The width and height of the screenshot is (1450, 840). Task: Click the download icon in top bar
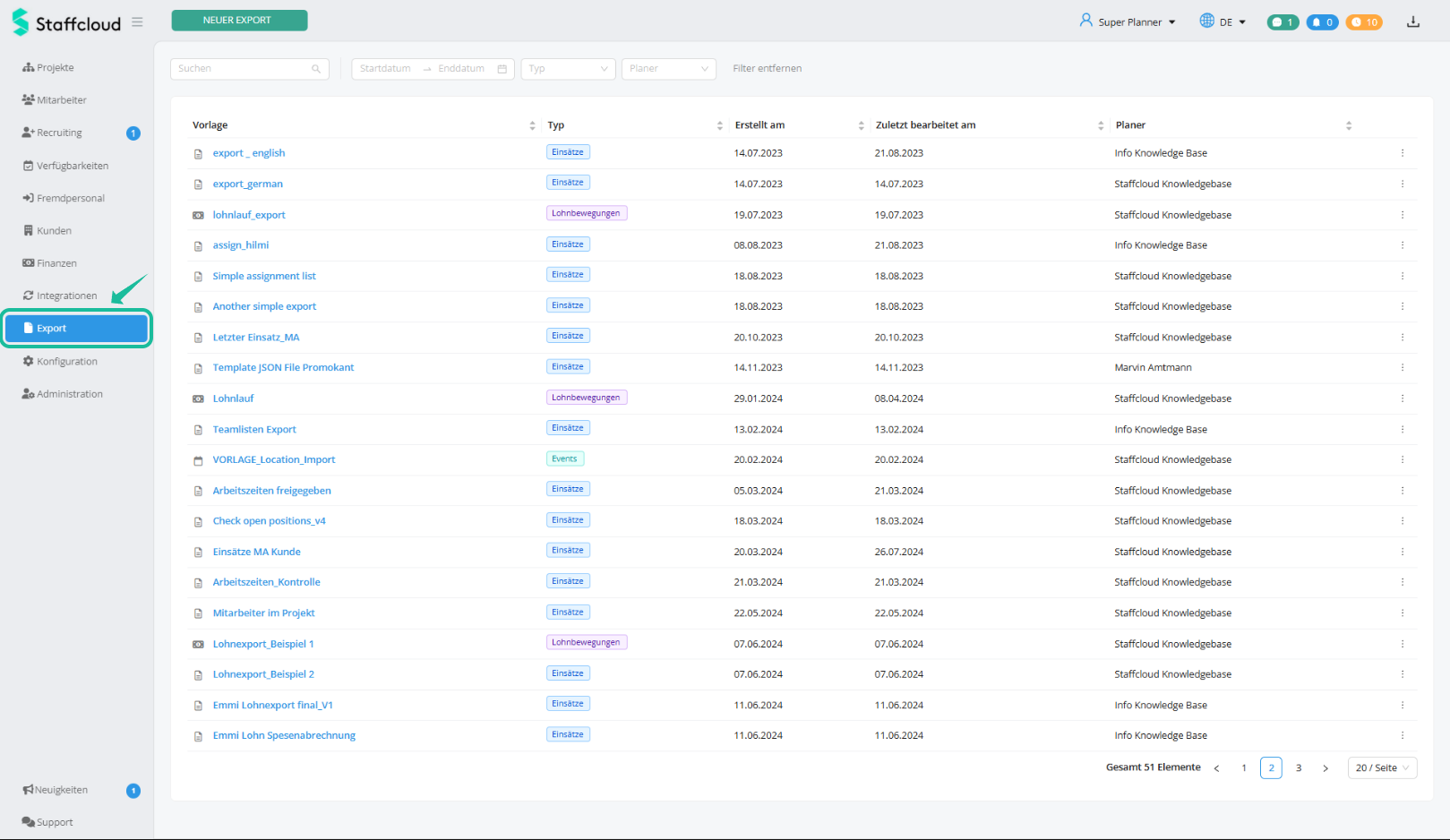[x=1413, y=21]
